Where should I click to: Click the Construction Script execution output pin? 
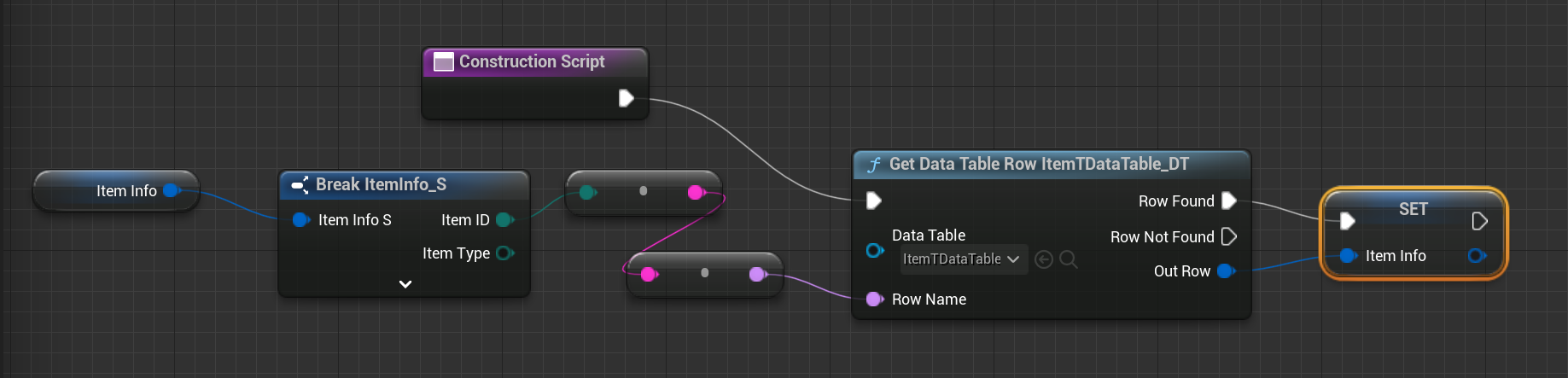pos(627,98)
